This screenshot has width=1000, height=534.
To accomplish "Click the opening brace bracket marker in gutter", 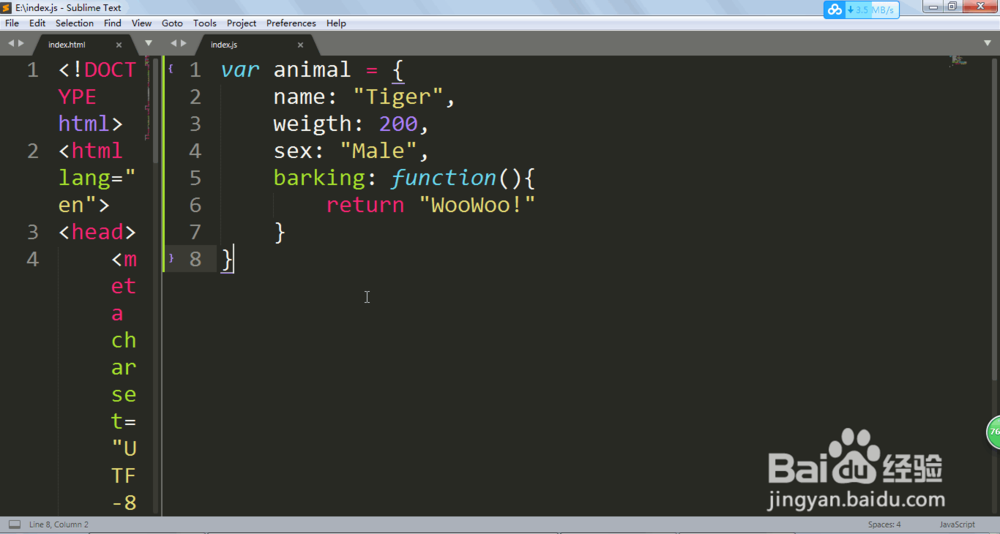I will pos(170,68).
